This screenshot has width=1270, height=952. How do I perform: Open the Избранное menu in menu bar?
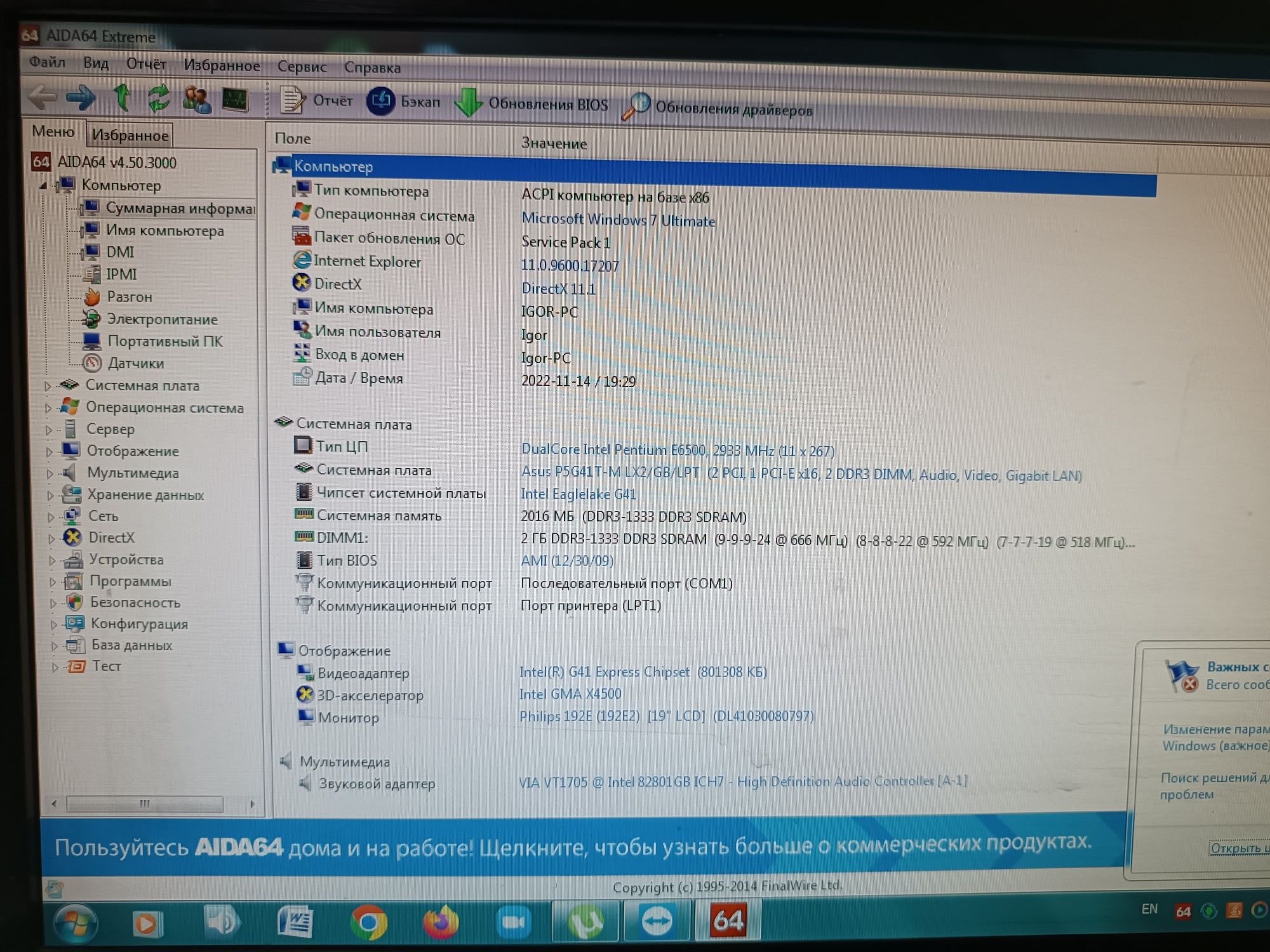point(222,65)
